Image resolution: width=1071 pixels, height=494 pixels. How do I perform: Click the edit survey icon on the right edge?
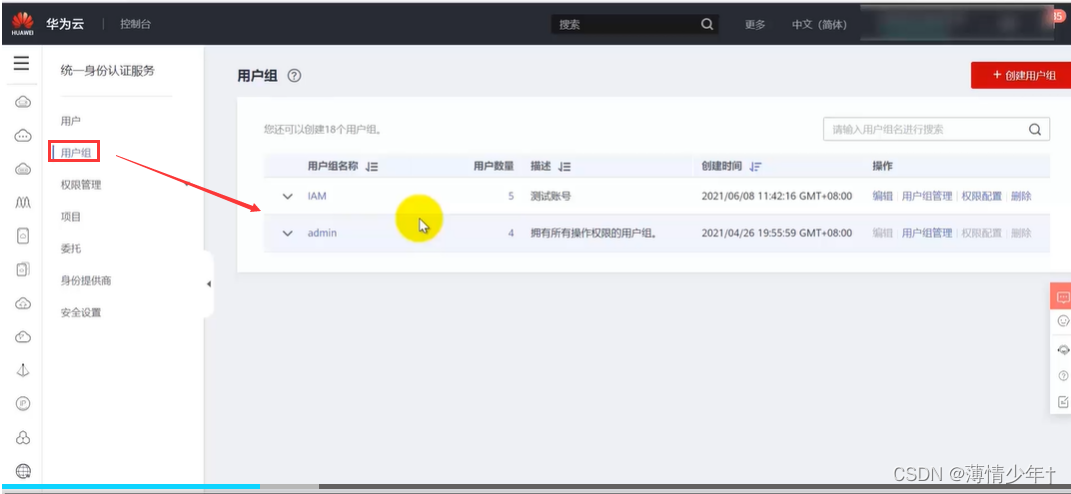pos(1063,402)
